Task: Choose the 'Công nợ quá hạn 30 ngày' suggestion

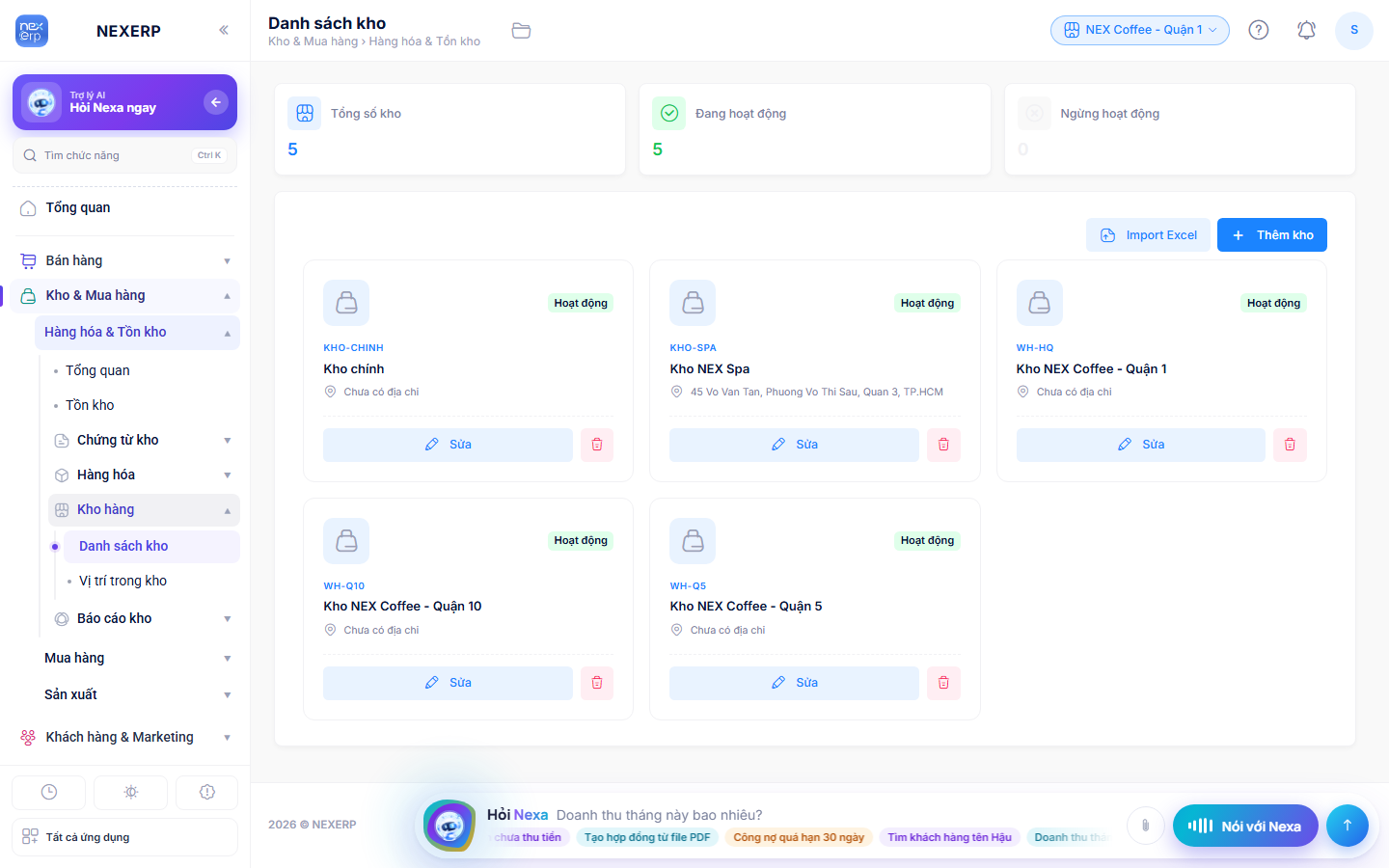Action: click(x=799, y=837)
